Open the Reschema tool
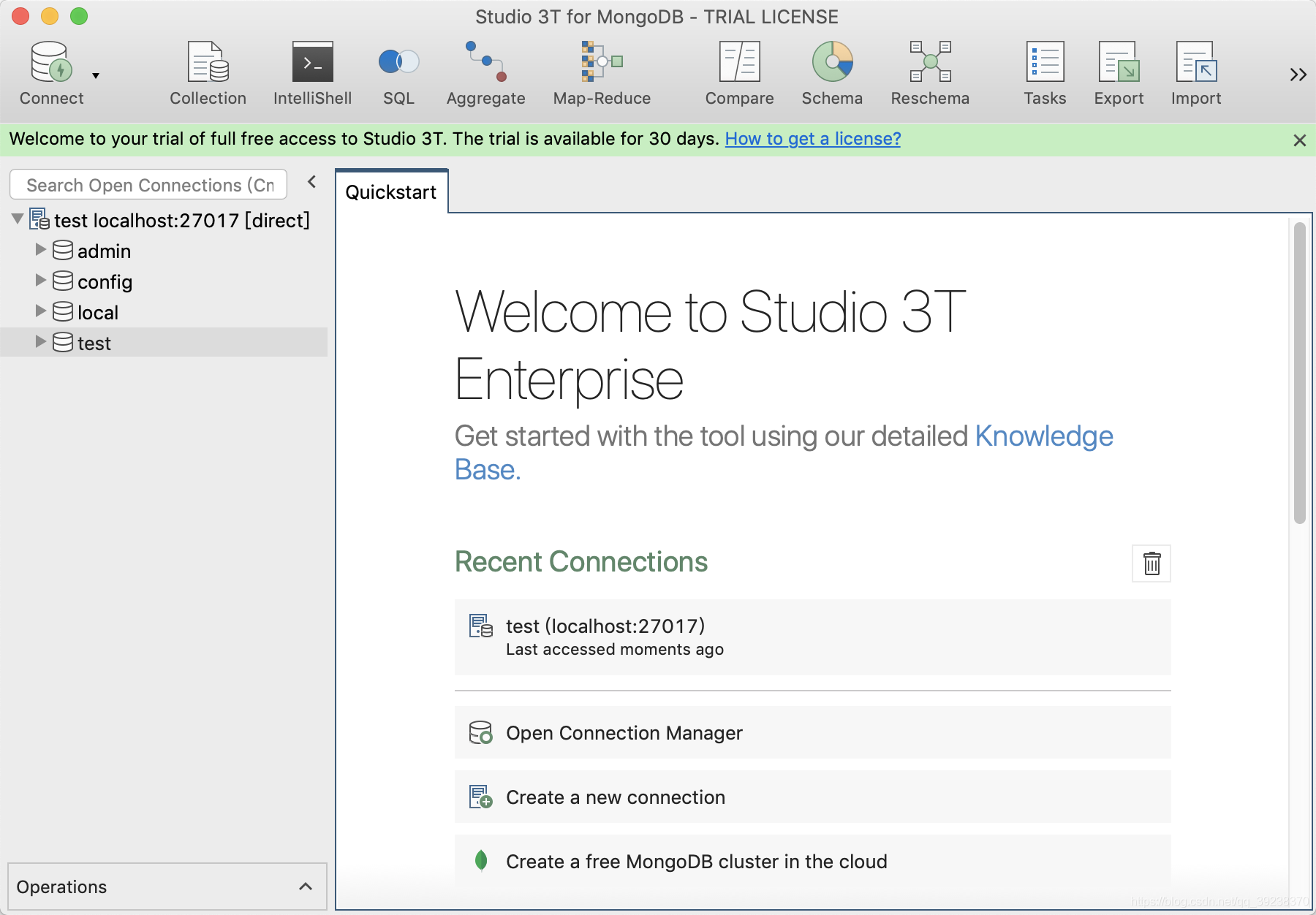 (x=929, y=71)
